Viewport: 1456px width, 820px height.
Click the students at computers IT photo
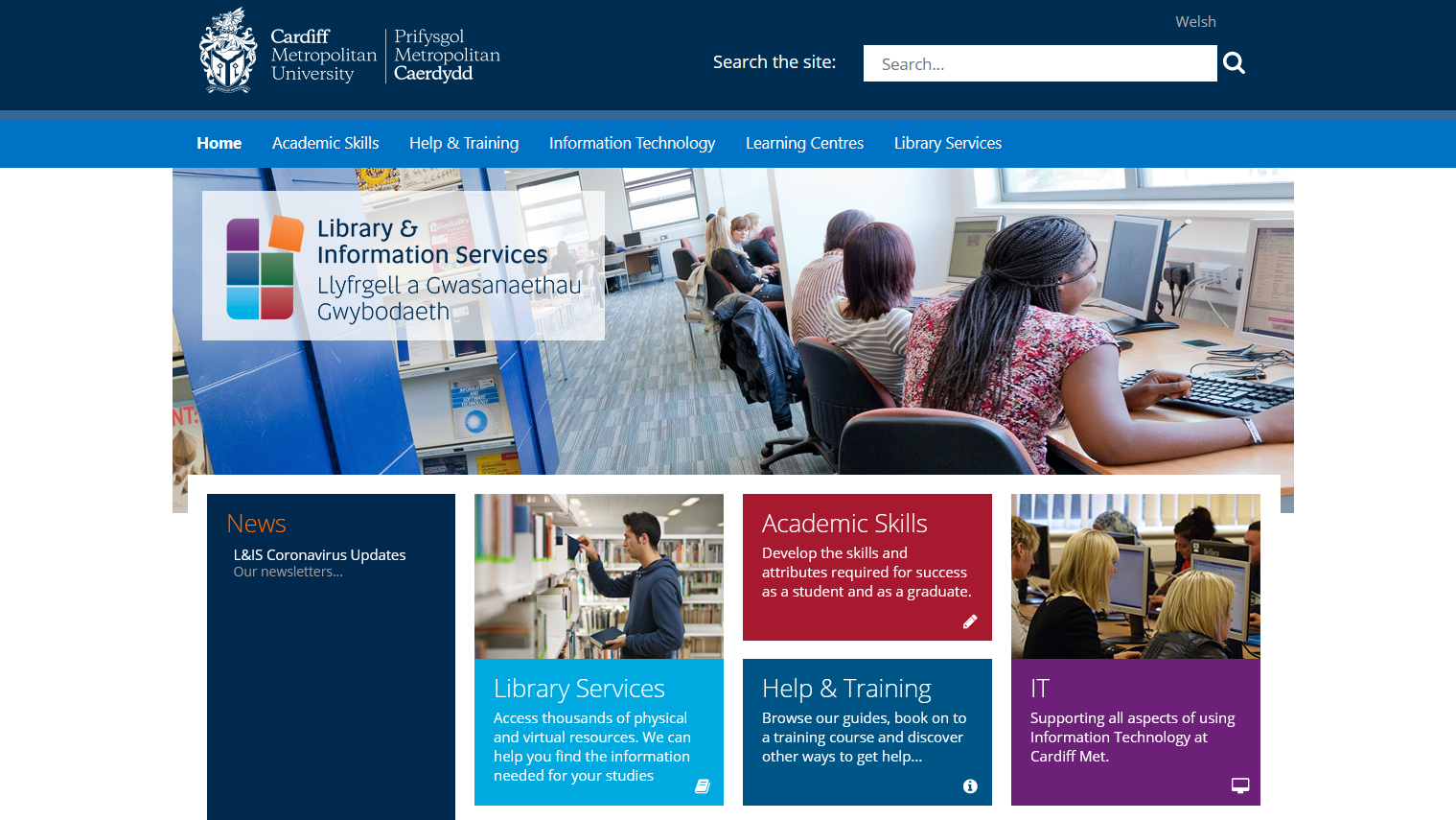tap(1136, 576)
